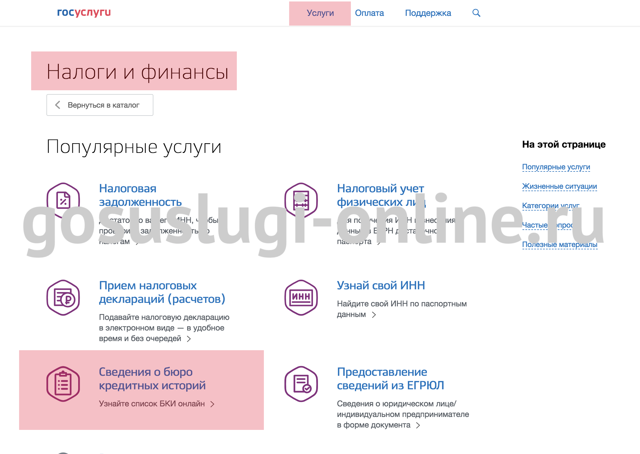Open Сведения о бюро кредитных историй
The image size is (640, 454).
152,379
